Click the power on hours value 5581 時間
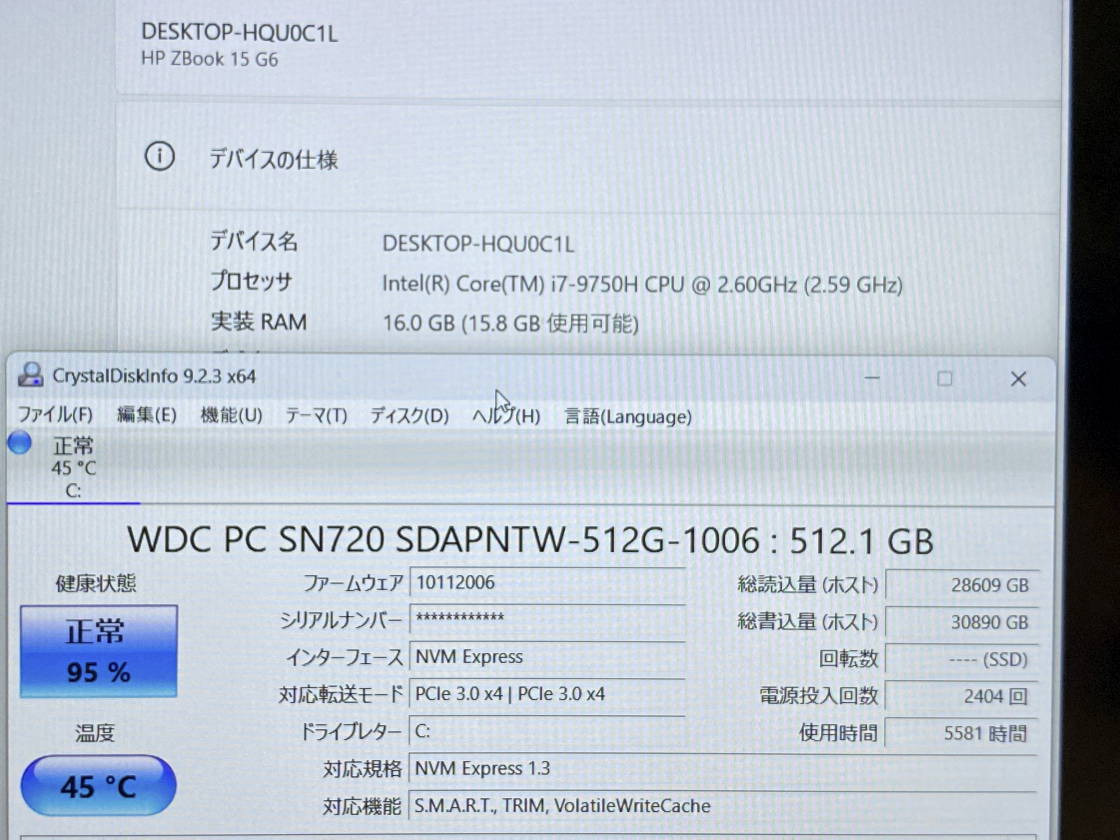The height and width of the screenshot is (840, 1120). point(961,734)
